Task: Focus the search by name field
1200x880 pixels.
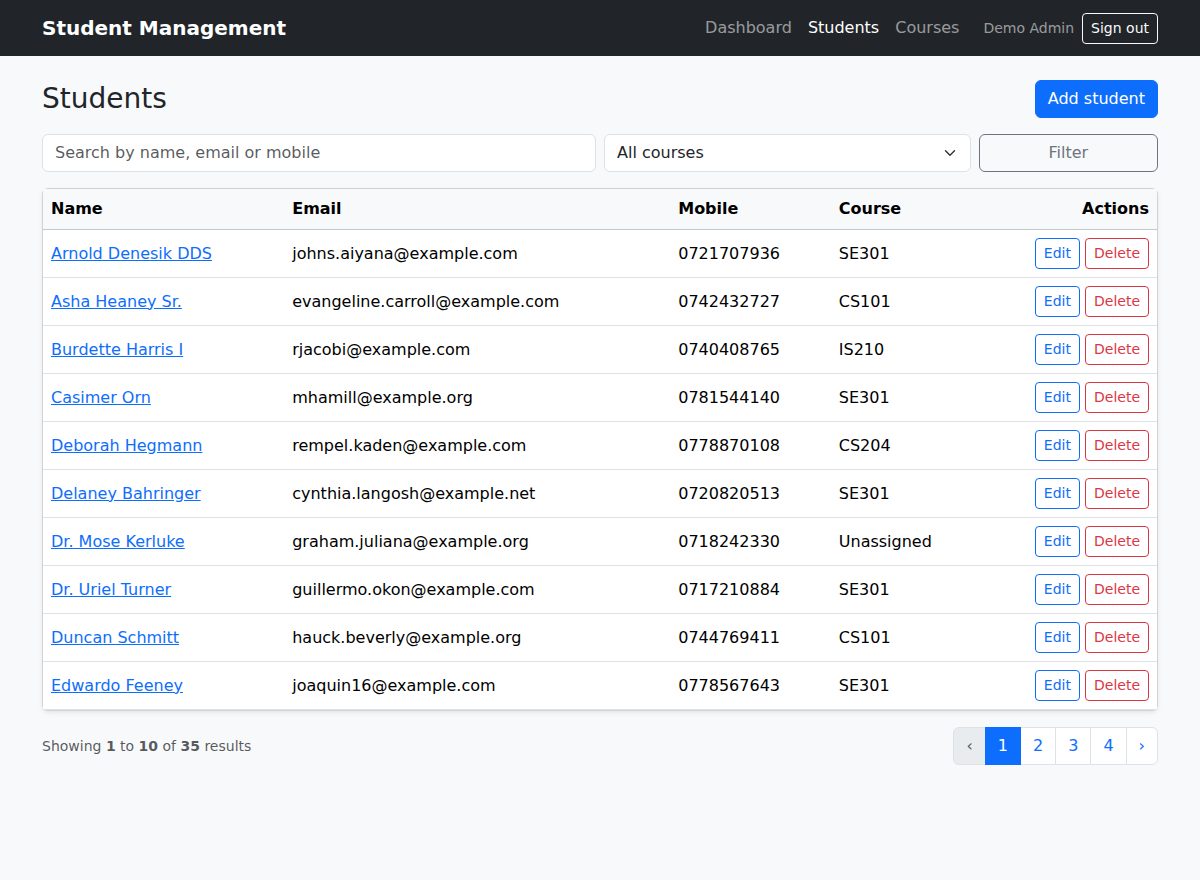Action: pyautogui.click(x=319, y=153)
